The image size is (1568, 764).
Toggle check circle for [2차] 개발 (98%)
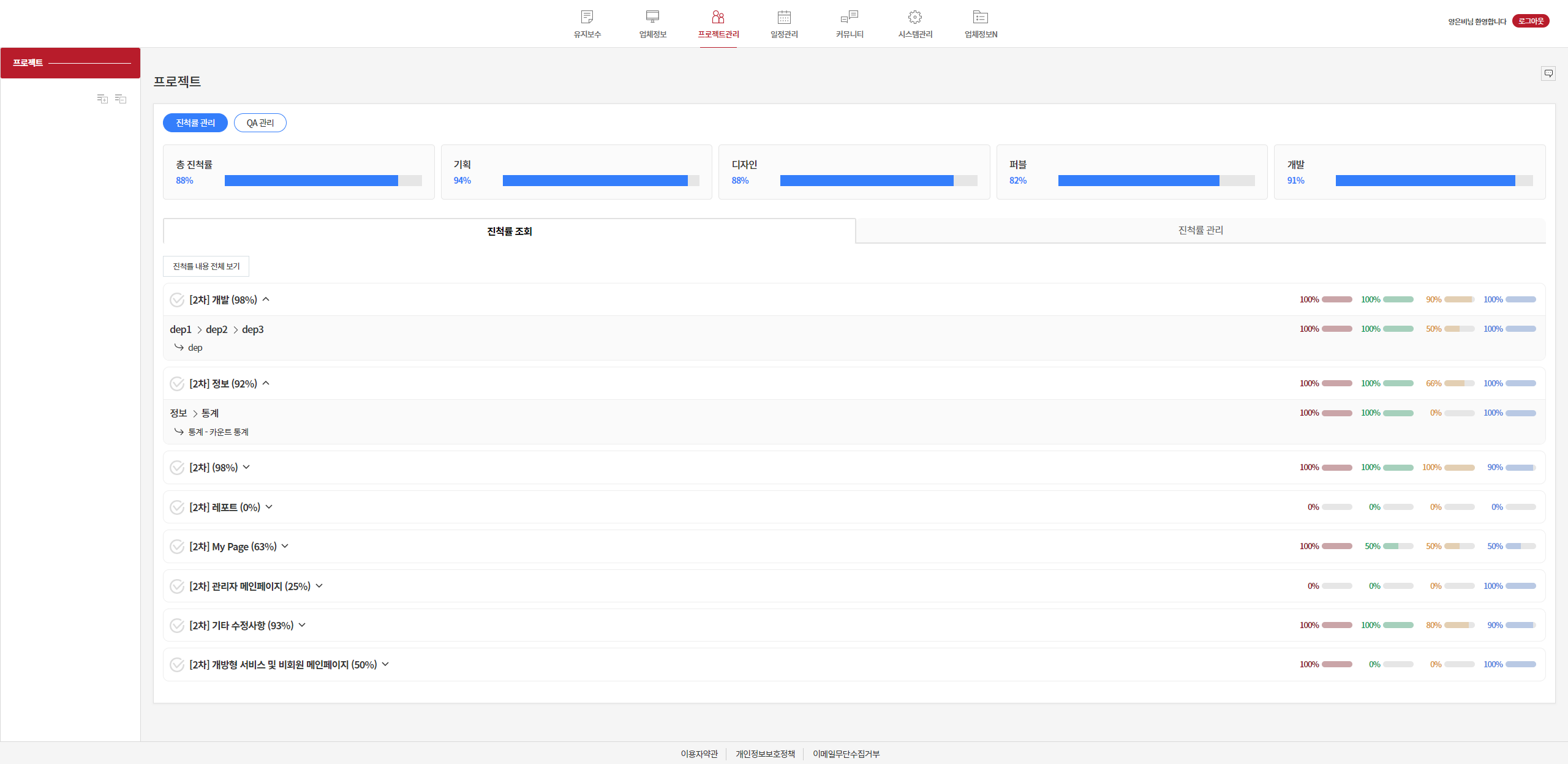pos(177,300)
